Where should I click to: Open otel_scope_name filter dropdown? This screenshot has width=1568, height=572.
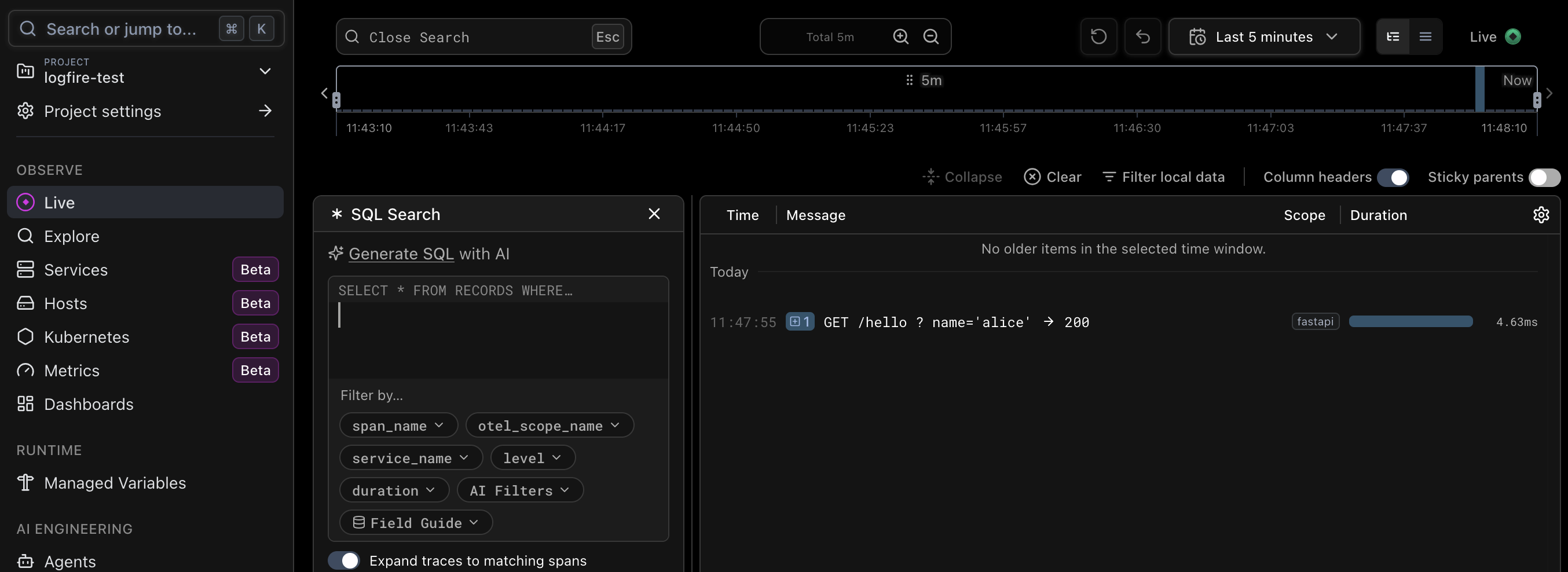[549, 426]
